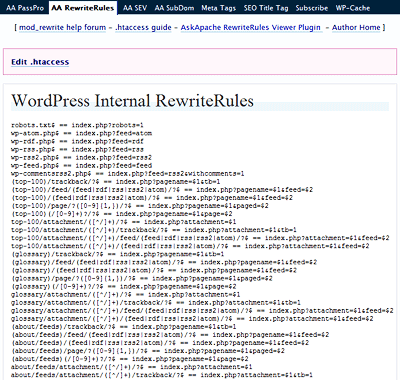Select the wp-rss2.php$ rule line
The image size is (400, 380).
[x=81, y=157]
